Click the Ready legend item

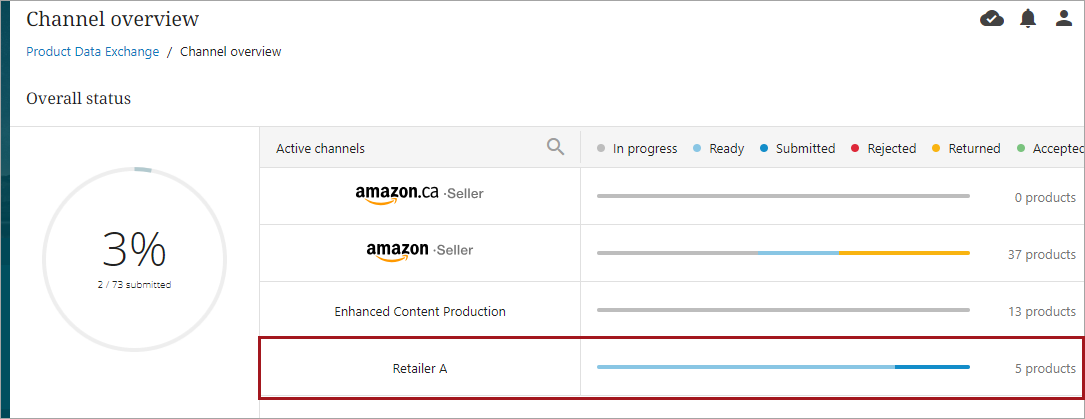point(718,149)
